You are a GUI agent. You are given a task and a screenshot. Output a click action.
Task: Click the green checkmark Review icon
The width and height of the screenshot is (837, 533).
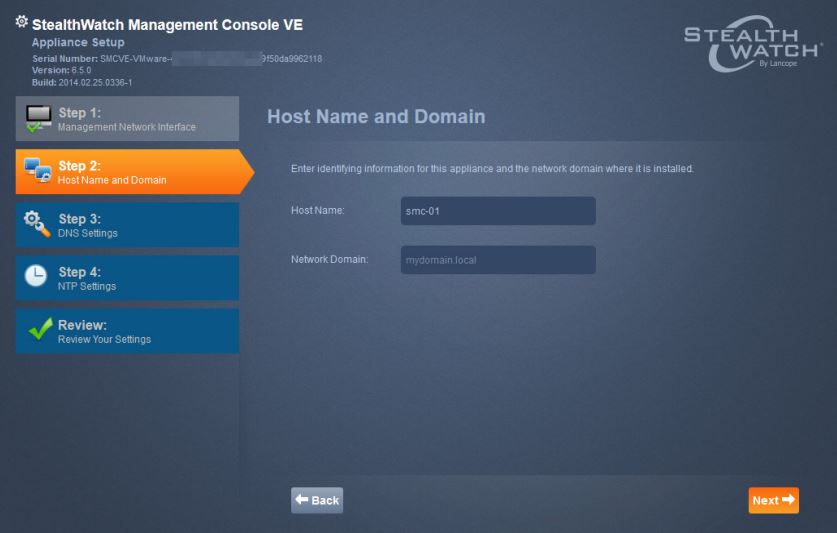(x=41, y=329)
